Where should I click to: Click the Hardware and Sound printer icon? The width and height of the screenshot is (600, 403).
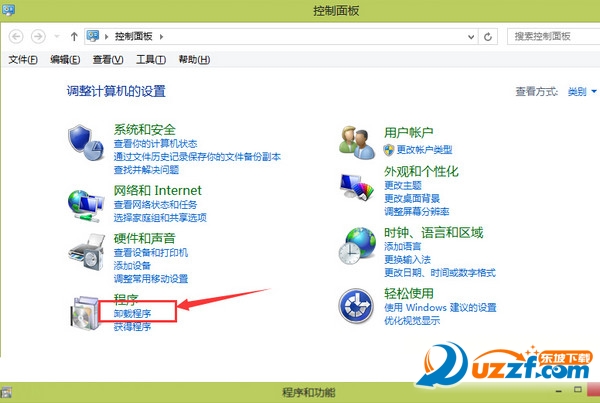tap(85, 257)
